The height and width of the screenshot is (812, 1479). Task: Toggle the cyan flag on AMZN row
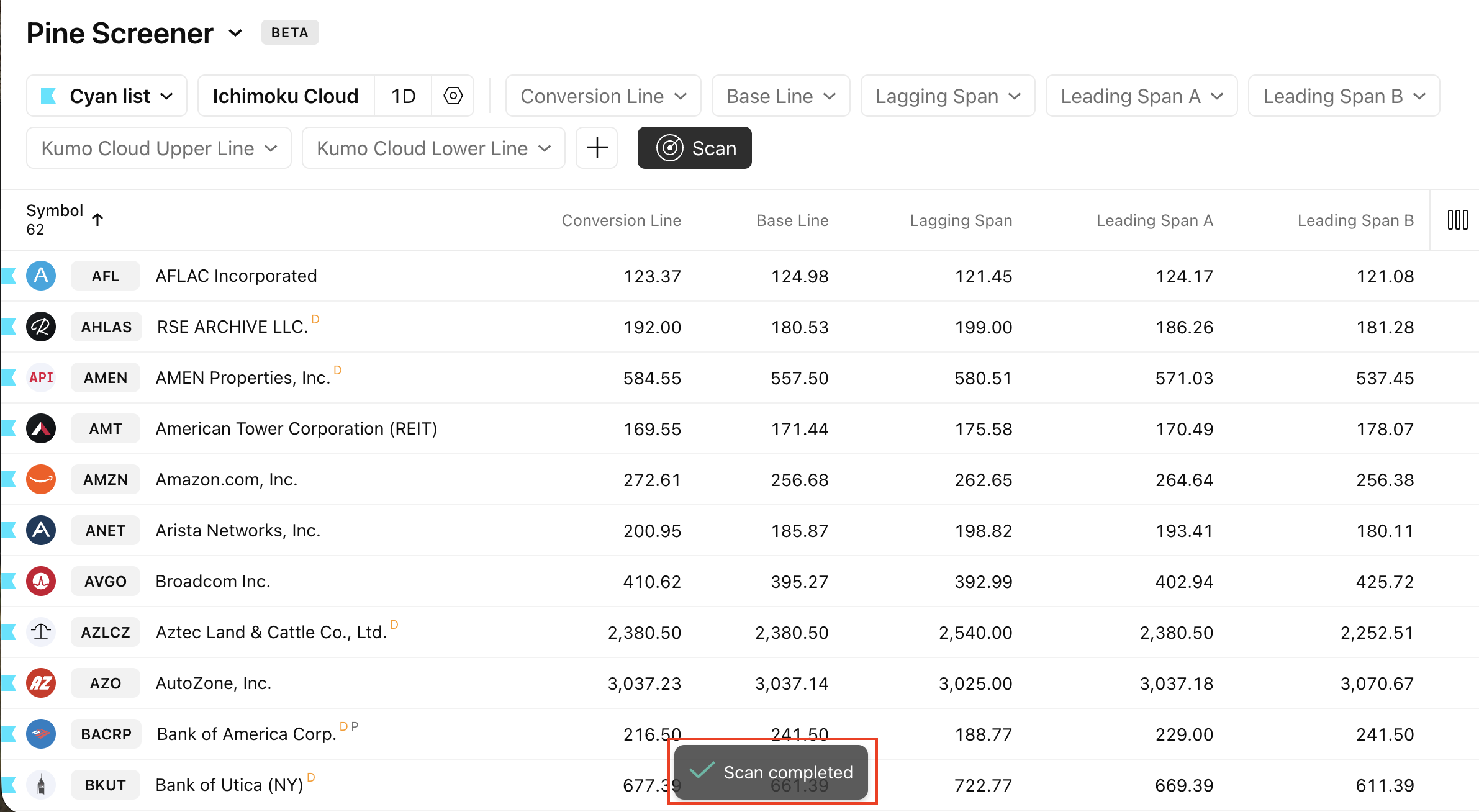(x=9, y=479)
